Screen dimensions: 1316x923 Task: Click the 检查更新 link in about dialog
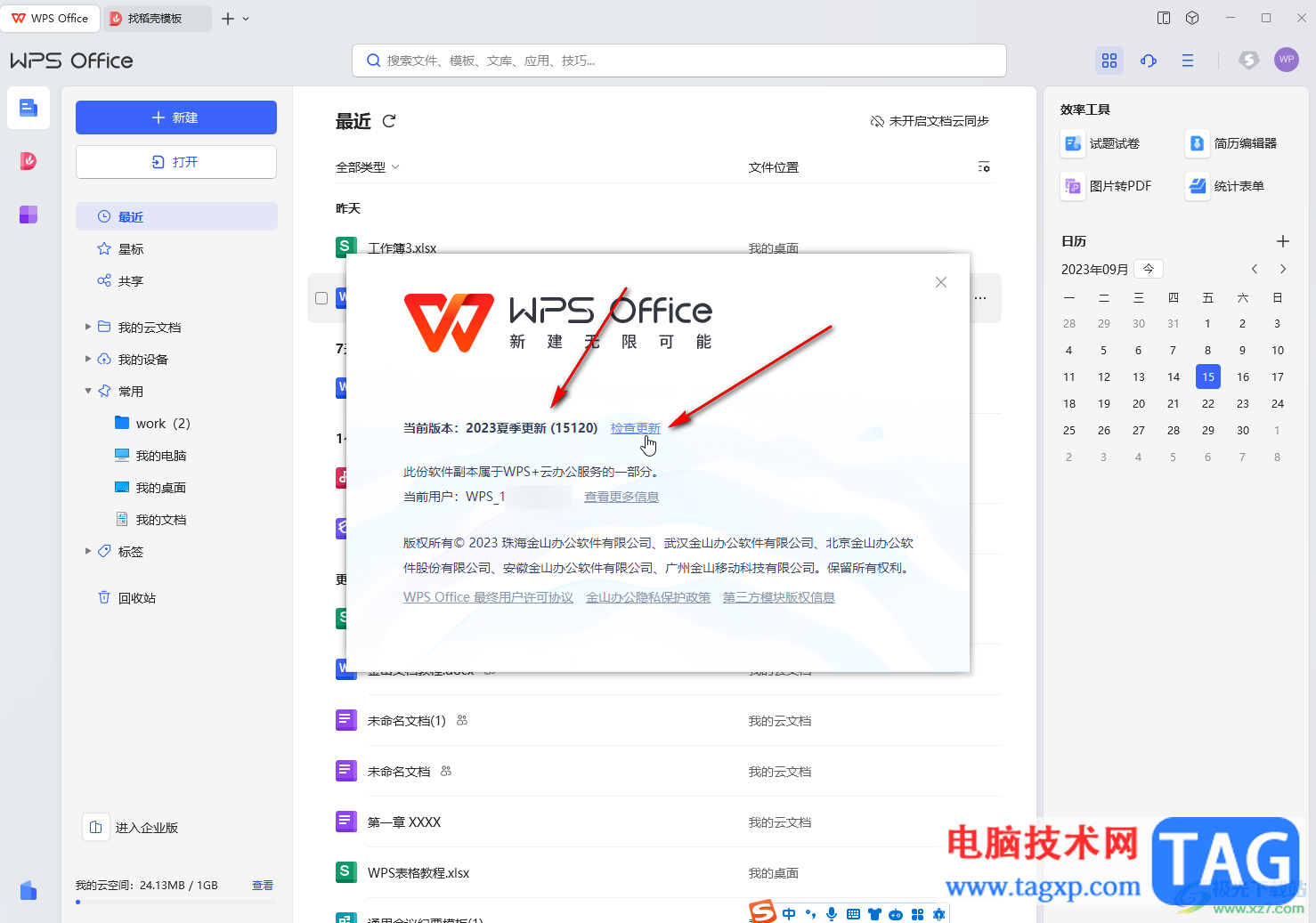[636, 428]
